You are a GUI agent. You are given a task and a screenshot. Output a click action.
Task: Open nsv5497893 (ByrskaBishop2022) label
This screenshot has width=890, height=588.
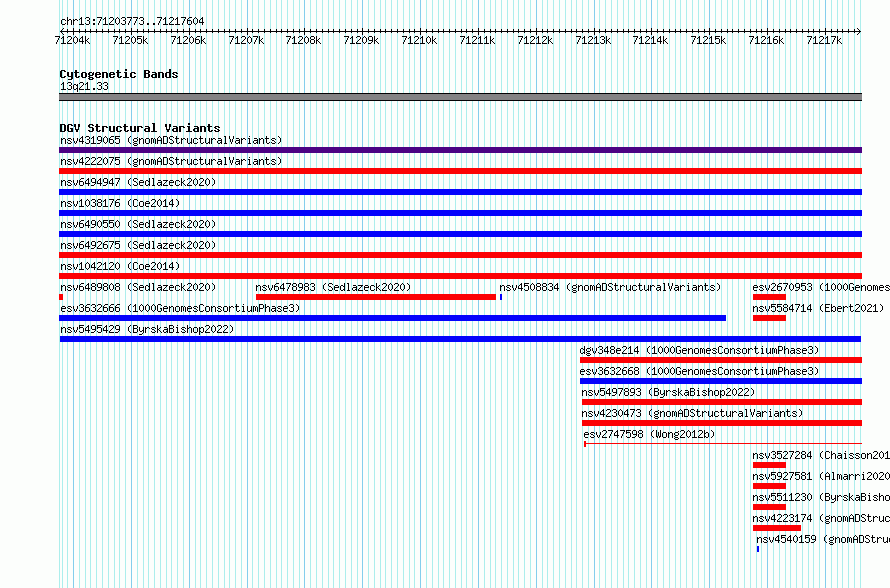(x=668, y=392)
